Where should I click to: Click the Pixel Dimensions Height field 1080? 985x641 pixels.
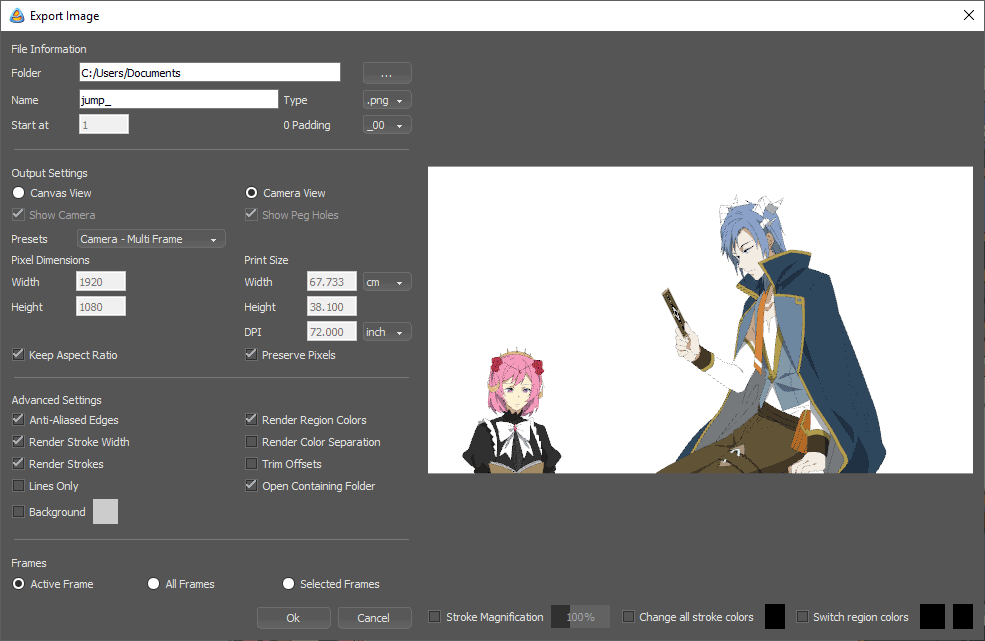tap(101, 307)
